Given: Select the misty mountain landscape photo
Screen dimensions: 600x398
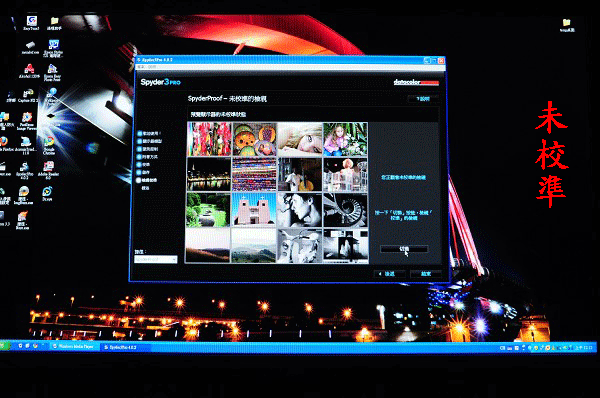Looking at the screenshot, I should (254, 245).
